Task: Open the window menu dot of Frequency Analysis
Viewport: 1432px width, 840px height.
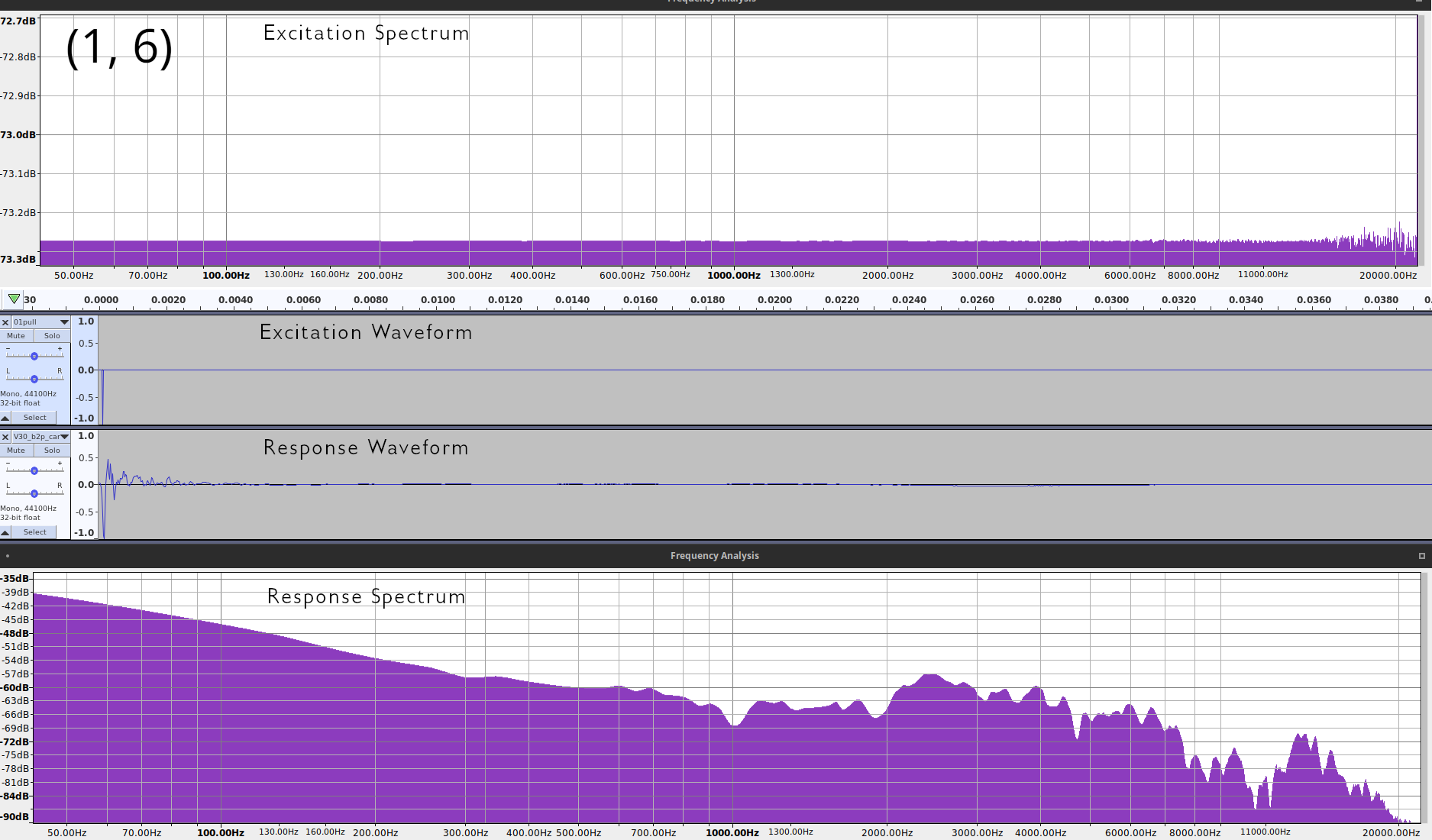Action: coord(8,556)
